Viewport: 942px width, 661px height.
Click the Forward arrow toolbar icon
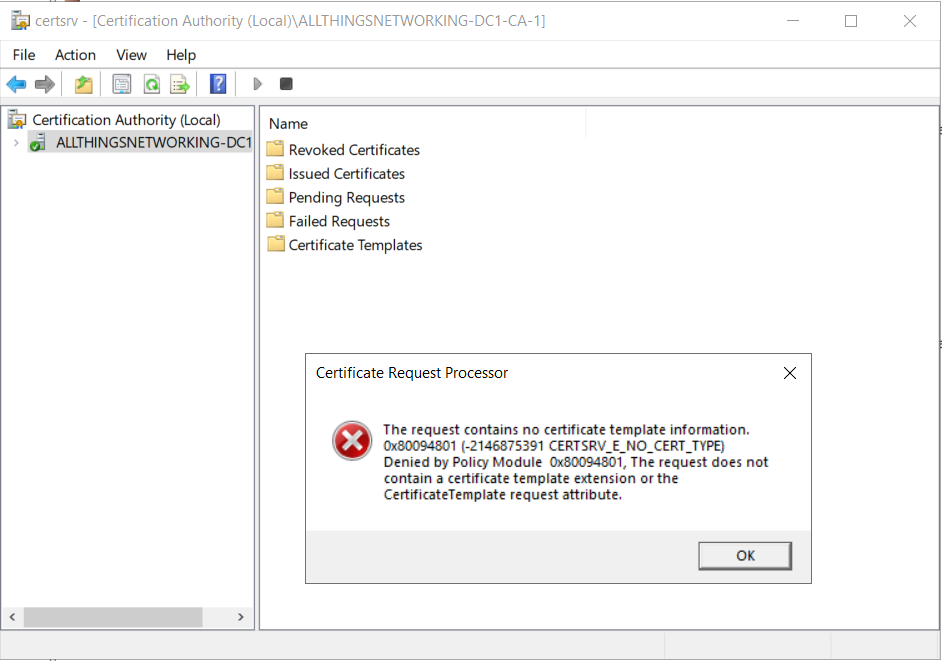pyautogui.click(x=45, y=84)
